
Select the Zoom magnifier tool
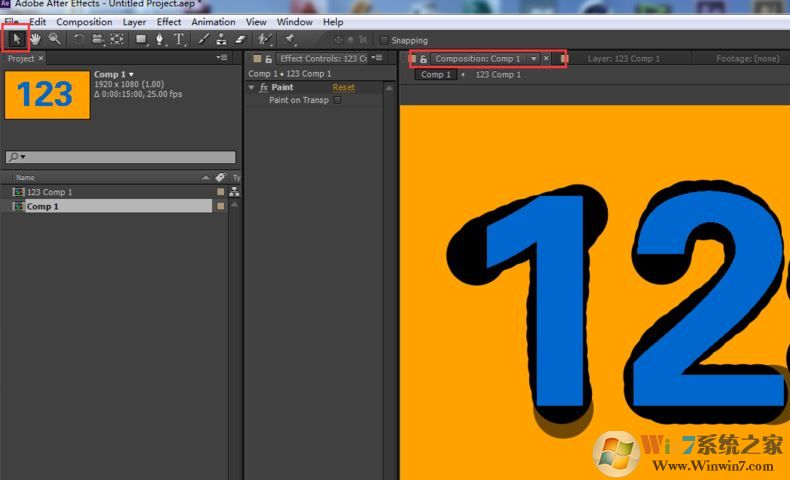coord(54,39)
